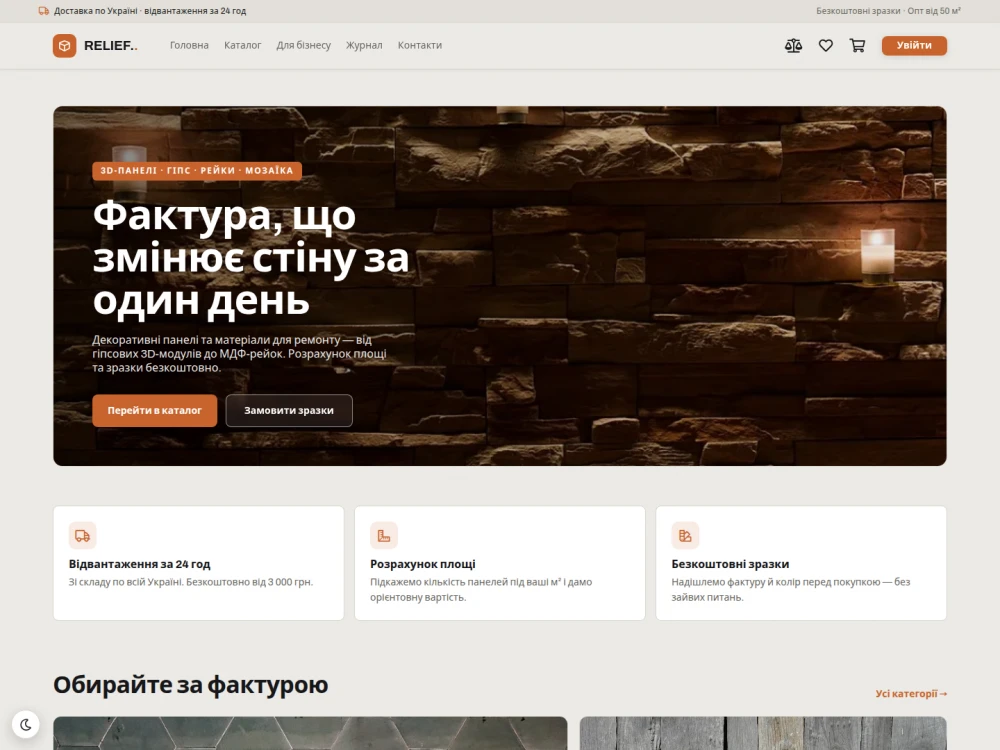Open the compare scales icon
Screen dimensions: 1000x750
[793, 46]
